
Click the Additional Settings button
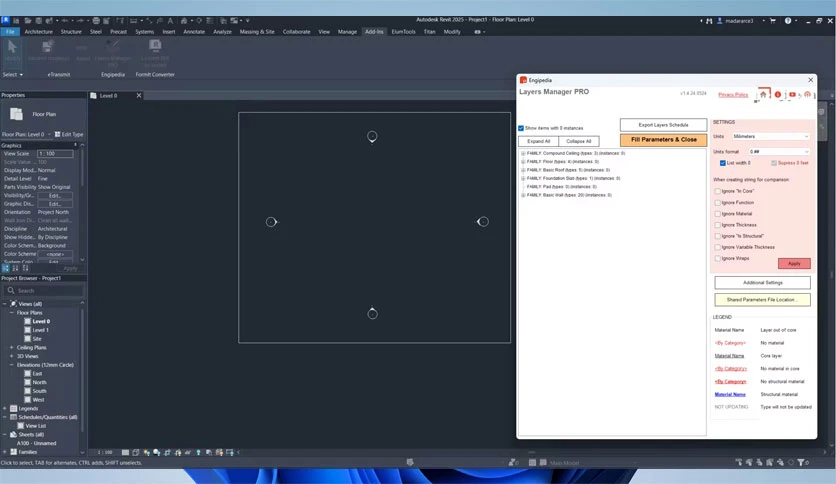tap(762, 283)
